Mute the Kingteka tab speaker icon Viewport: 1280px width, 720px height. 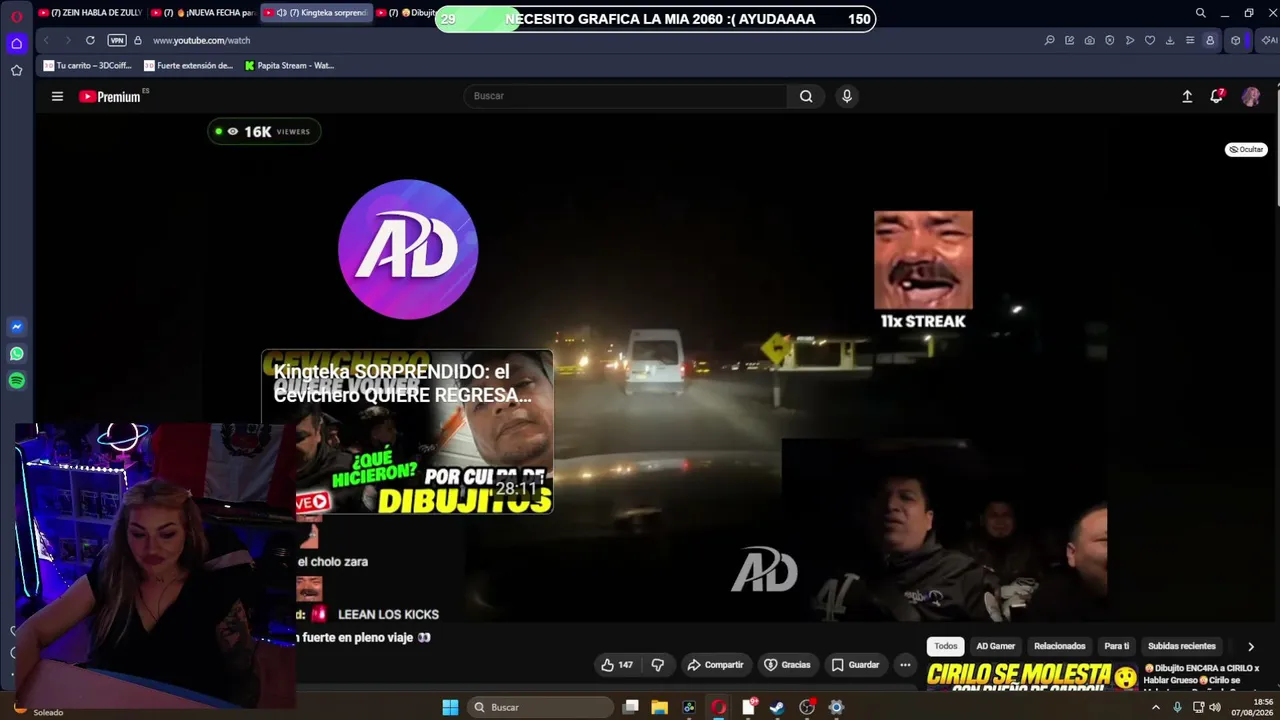tap(281, 13)
